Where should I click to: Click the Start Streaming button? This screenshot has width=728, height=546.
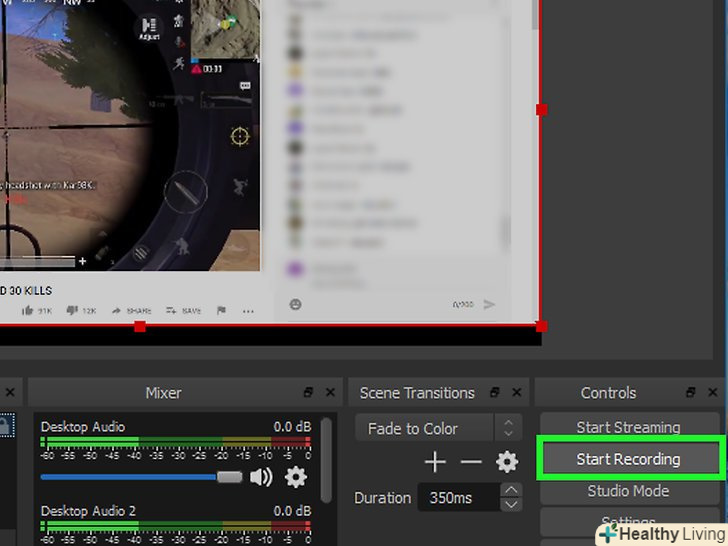(x=628, y=427)
